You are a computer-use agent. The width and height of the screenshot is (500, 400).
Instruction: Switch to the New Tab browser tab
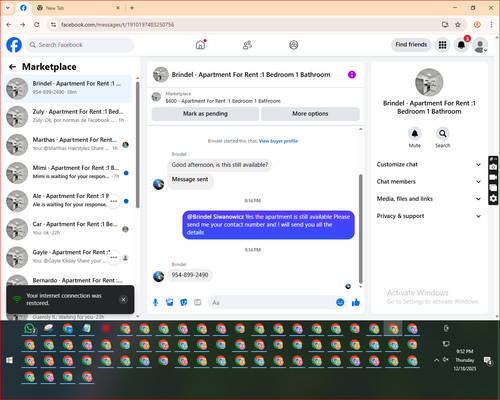(79, 8)
